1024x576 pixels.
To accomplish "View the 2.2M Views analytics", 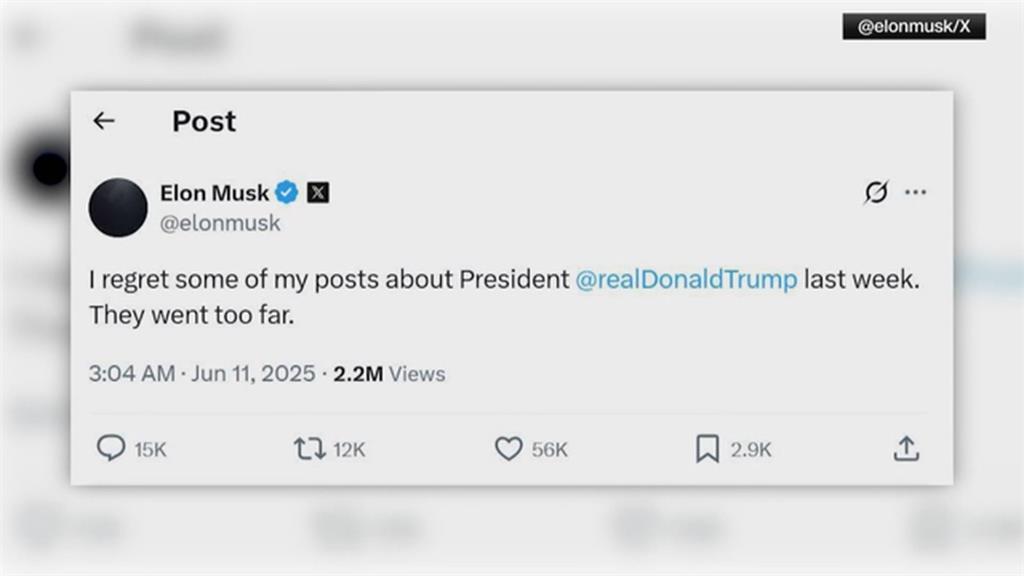I will 389,374.
